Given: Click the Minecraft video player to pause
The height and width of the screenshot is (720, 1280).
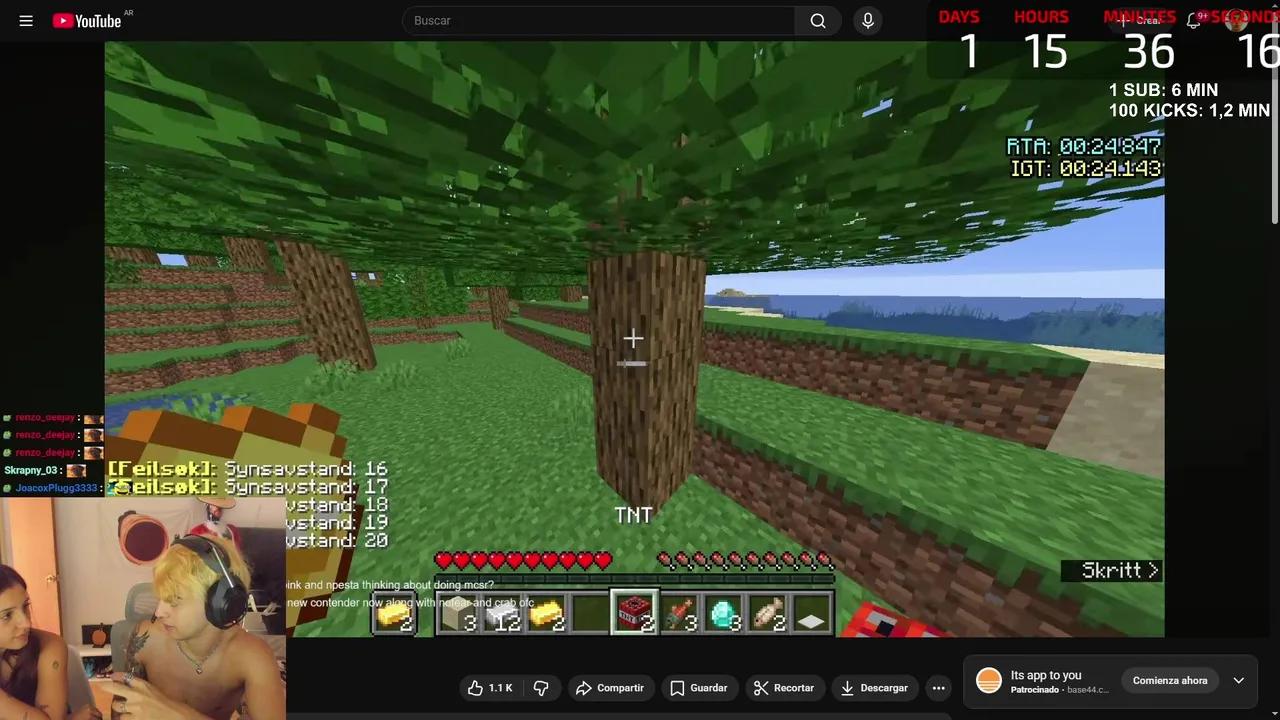Looking at the screenshot, I should coord(634,340).
